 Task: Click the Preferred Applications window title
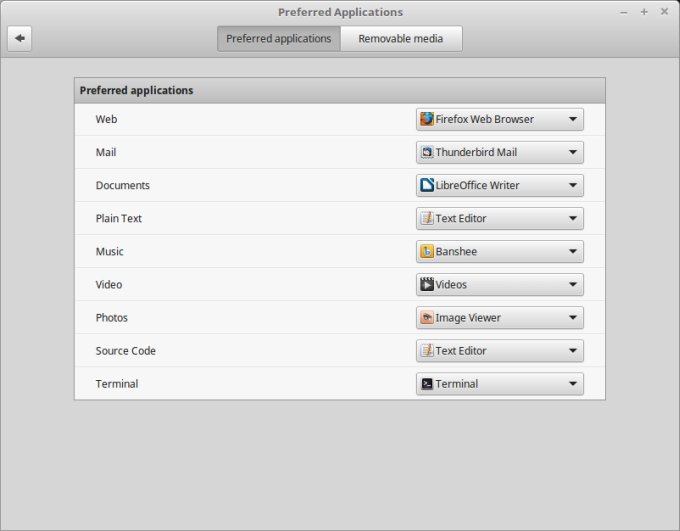tap(340, 12)
